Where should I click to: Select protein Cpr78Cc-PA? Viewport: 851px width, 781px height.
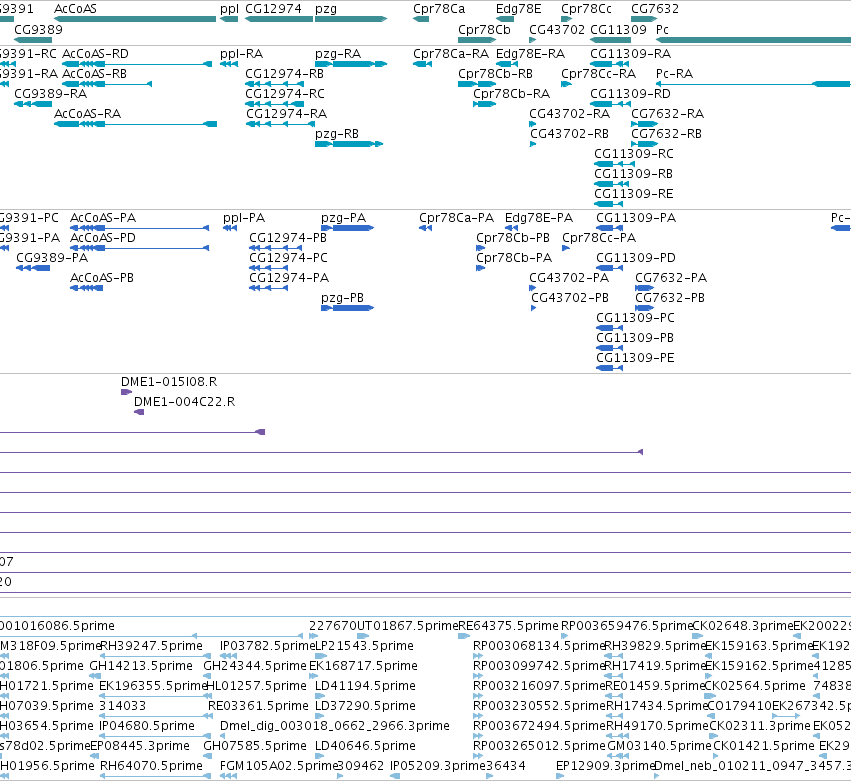(x=599, y=239)
